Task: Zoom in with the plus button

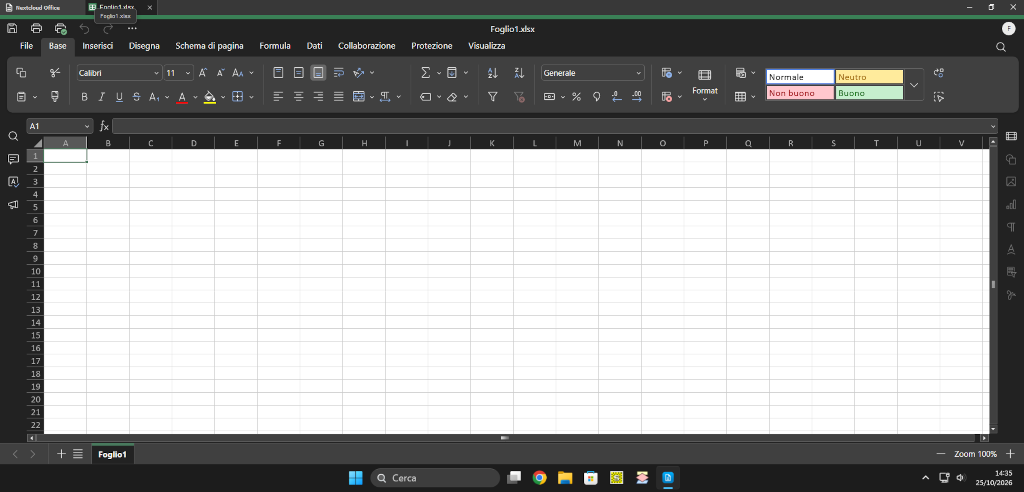Action: (1010, 453)
